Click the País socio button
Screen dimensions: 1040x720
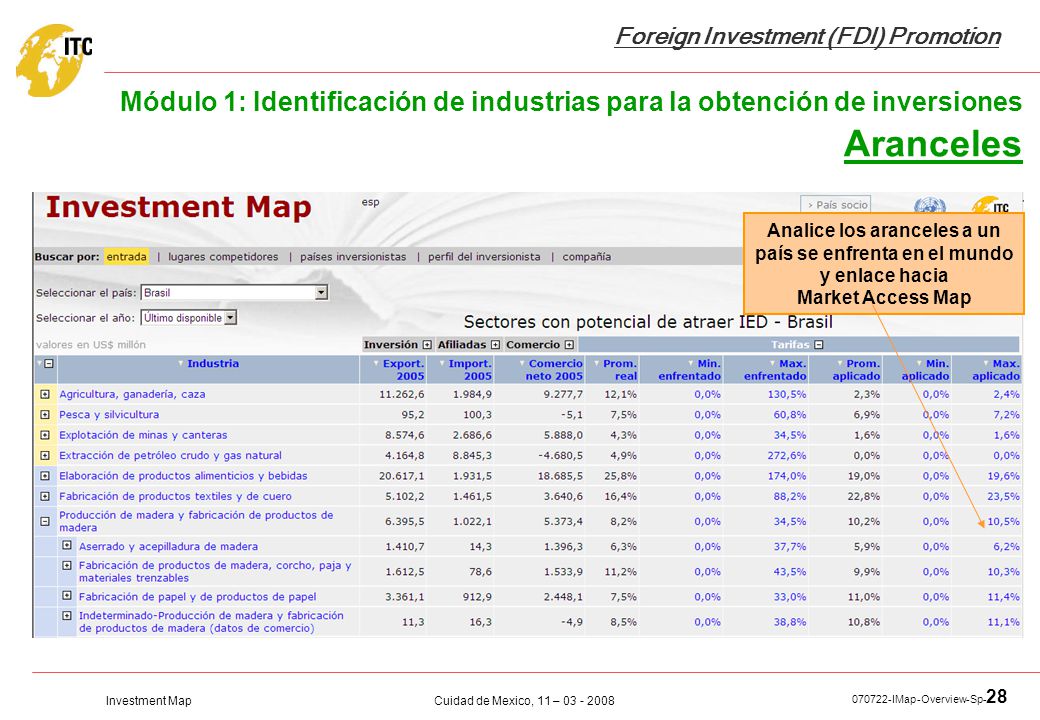pos(835,205)
